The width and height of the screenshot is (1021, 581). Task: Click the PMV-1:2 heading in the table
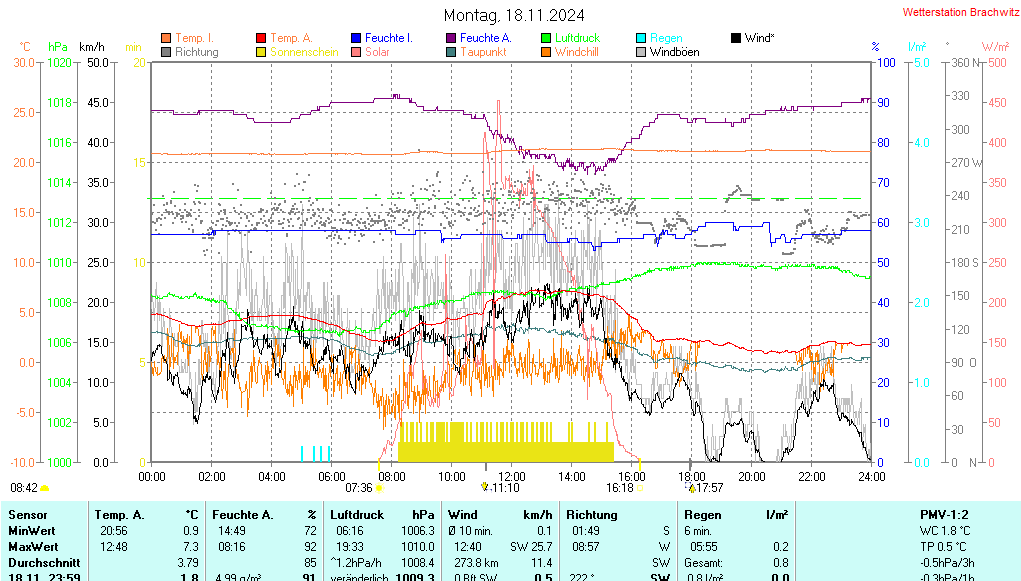pyautogui.click(x=941, y=514)
